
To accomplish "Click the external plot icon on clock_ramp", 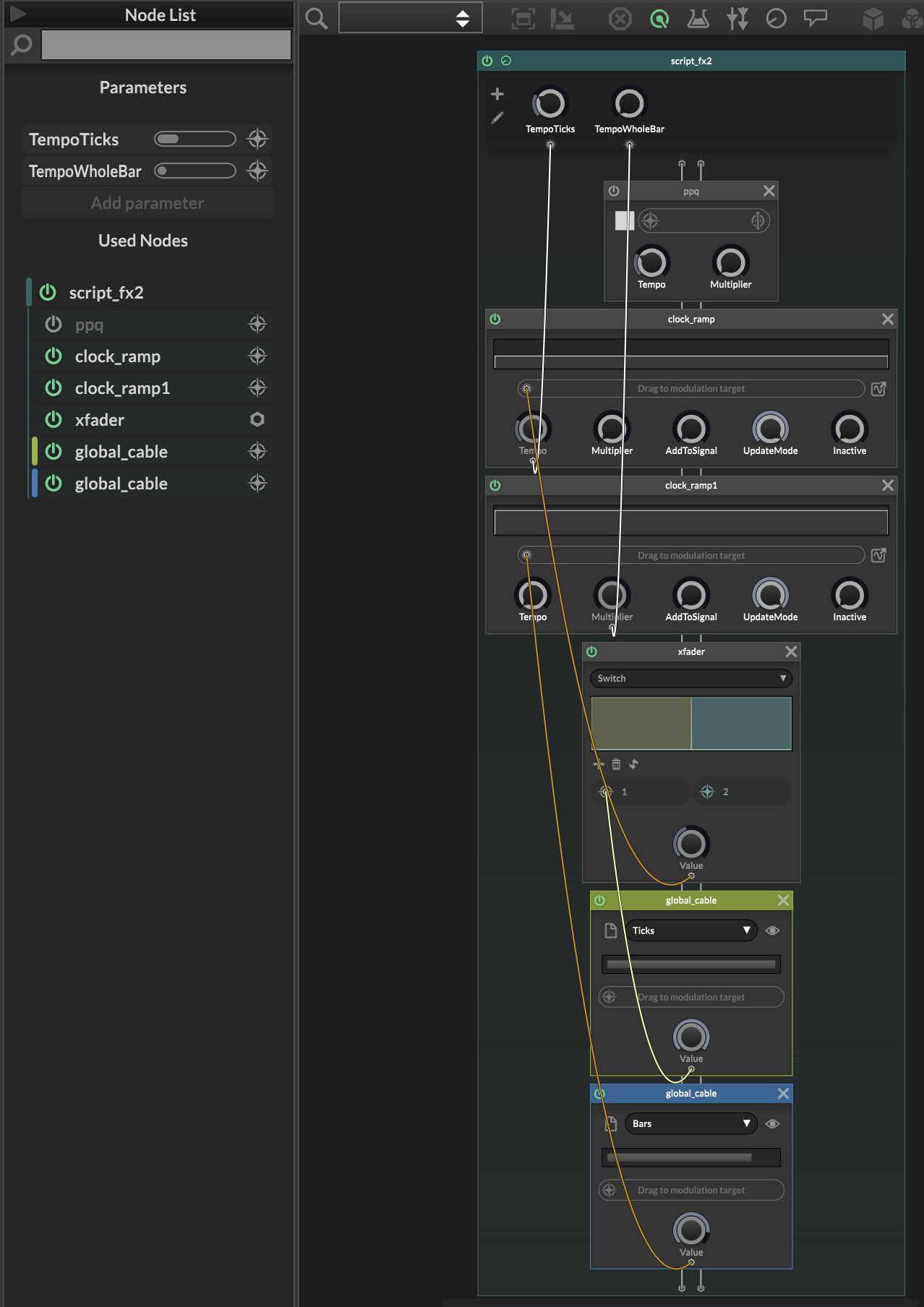I will click(x=878, y=389).
